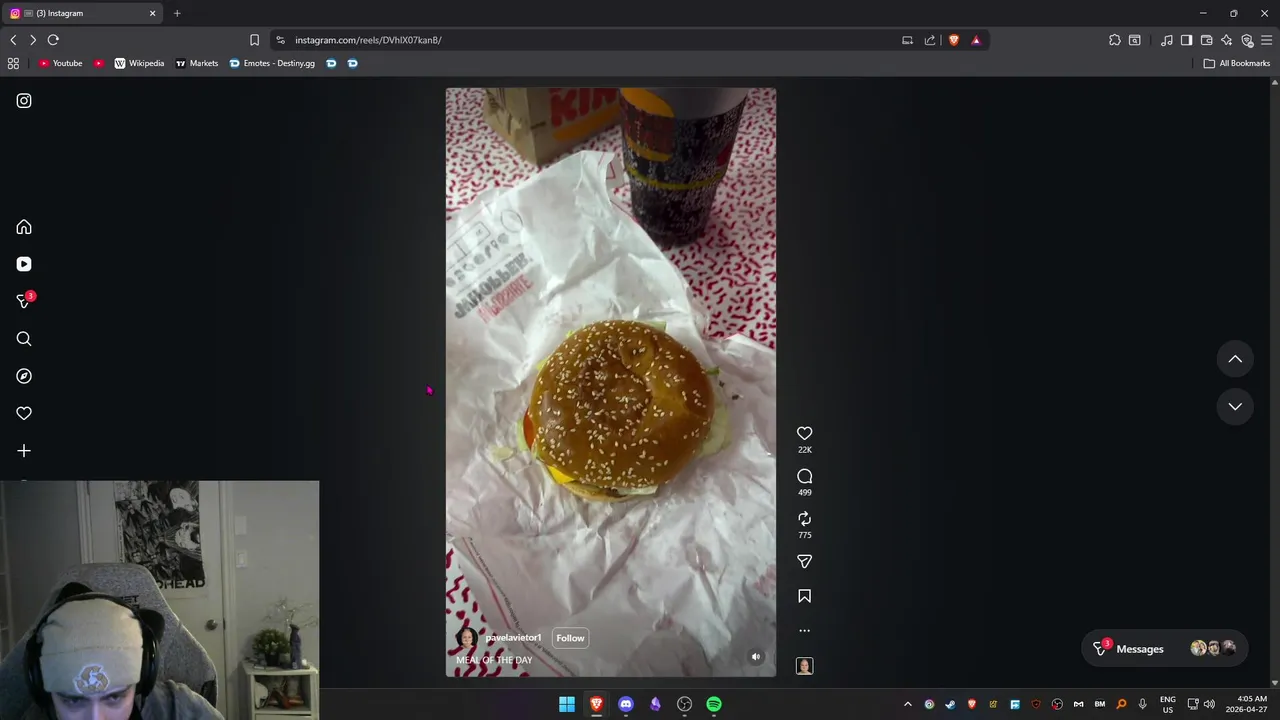
Task: Create a new post with plus icon
Action: point(24,451)
